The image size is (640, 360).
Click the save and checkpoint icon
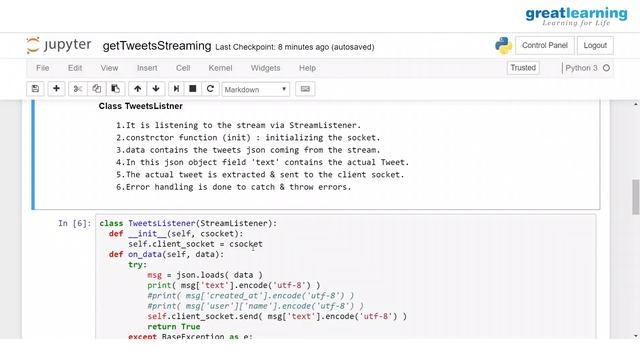click(x=36, y=89)
